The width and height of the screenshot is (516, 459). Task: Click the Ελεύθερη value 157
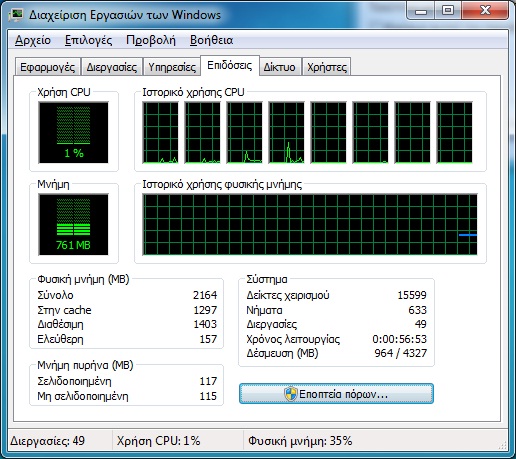click(208, 339)
